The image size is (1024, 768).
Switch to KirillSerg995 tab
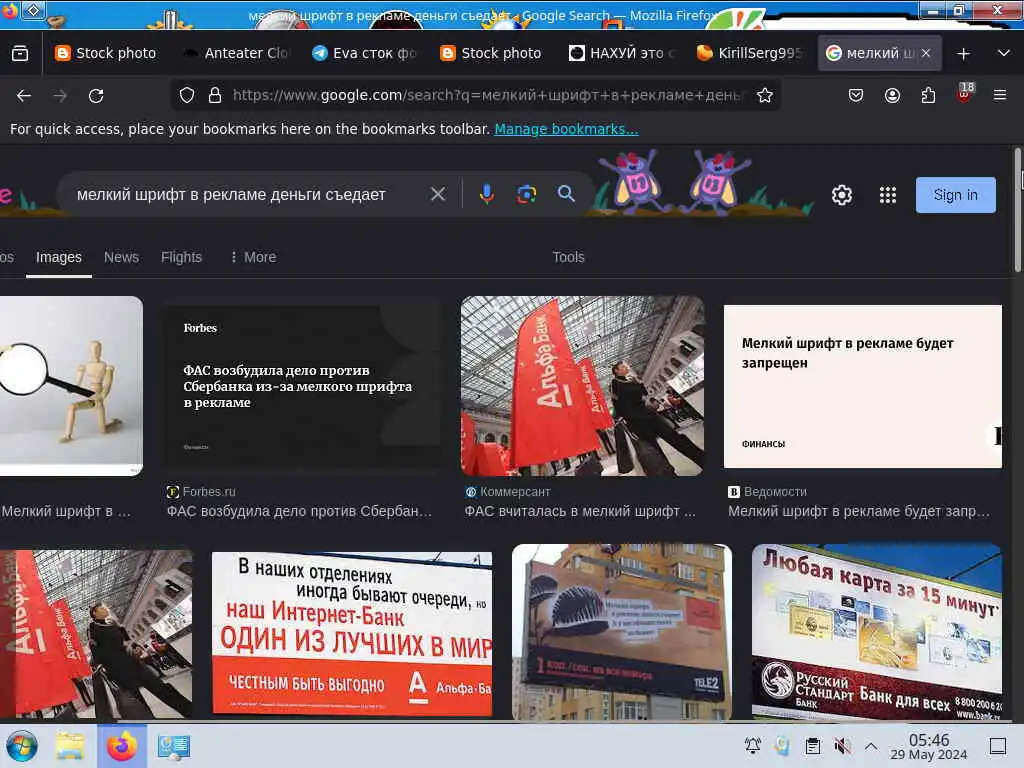pos(749,54)
